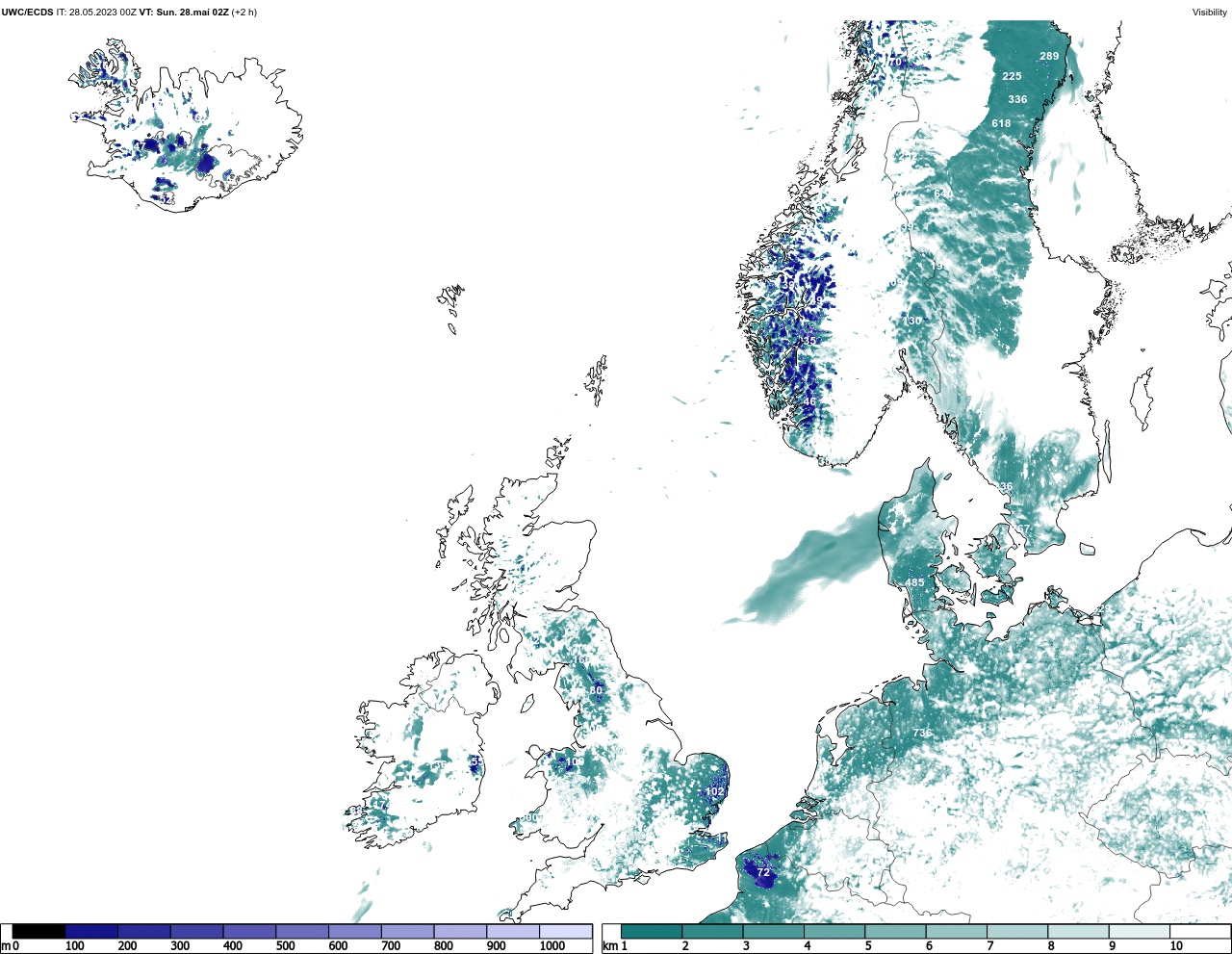Screen dimensions: 1232x954
Task: Click the 'UWC/ECDS' model label
Action: point(27,13)
